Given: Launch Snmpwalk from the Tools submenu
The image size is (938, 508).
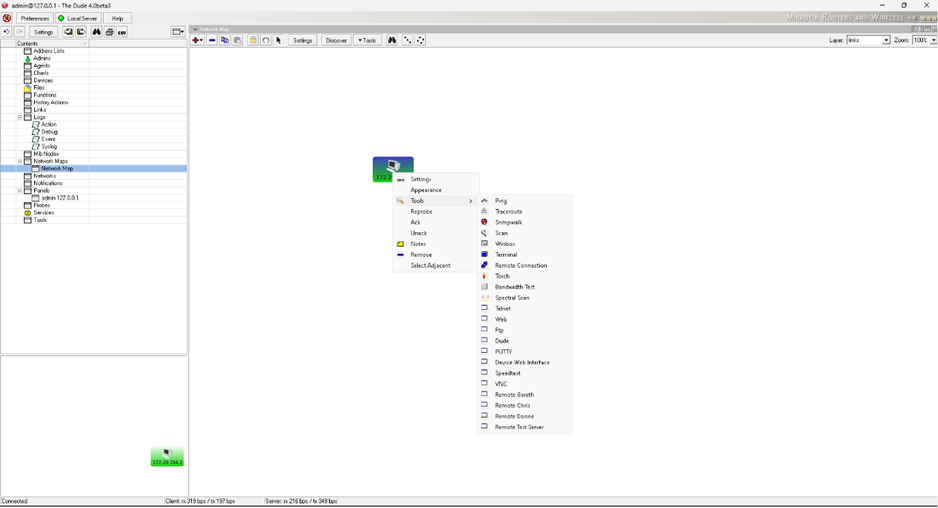Looking at the screenshot, I should coord(524,222).
